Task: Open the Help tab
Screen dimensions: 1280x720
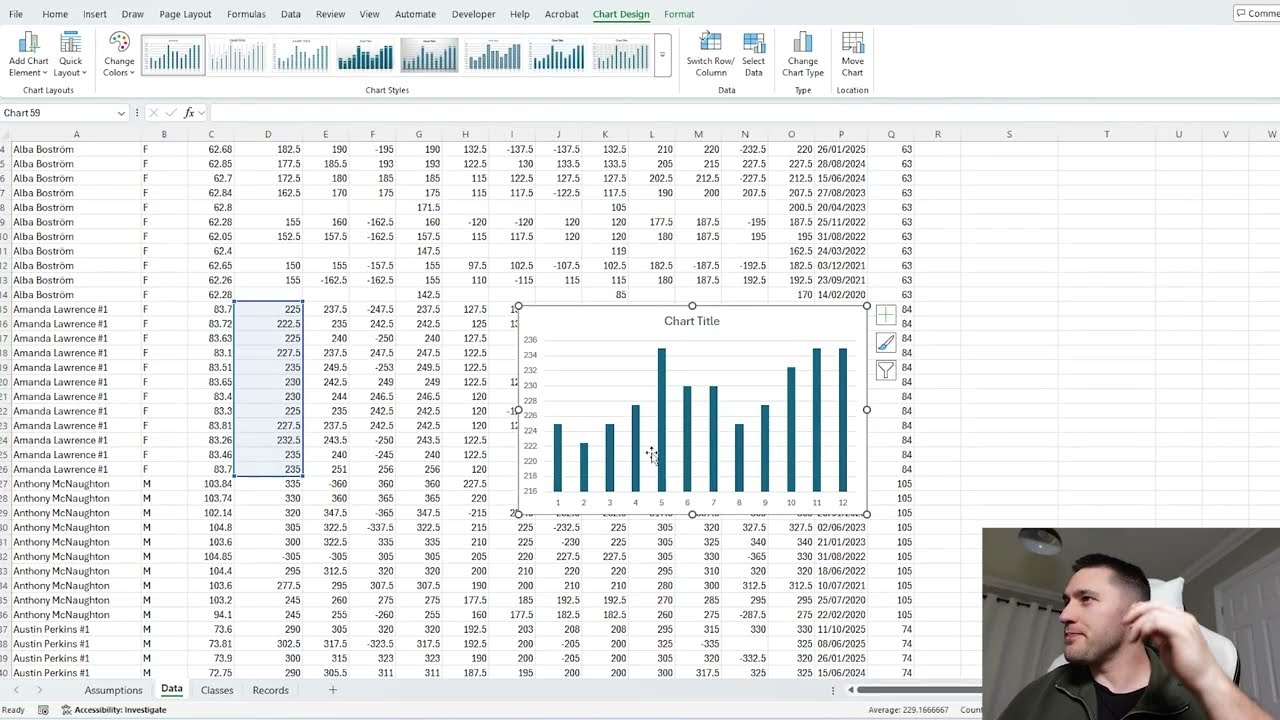Action: (520, 14)
